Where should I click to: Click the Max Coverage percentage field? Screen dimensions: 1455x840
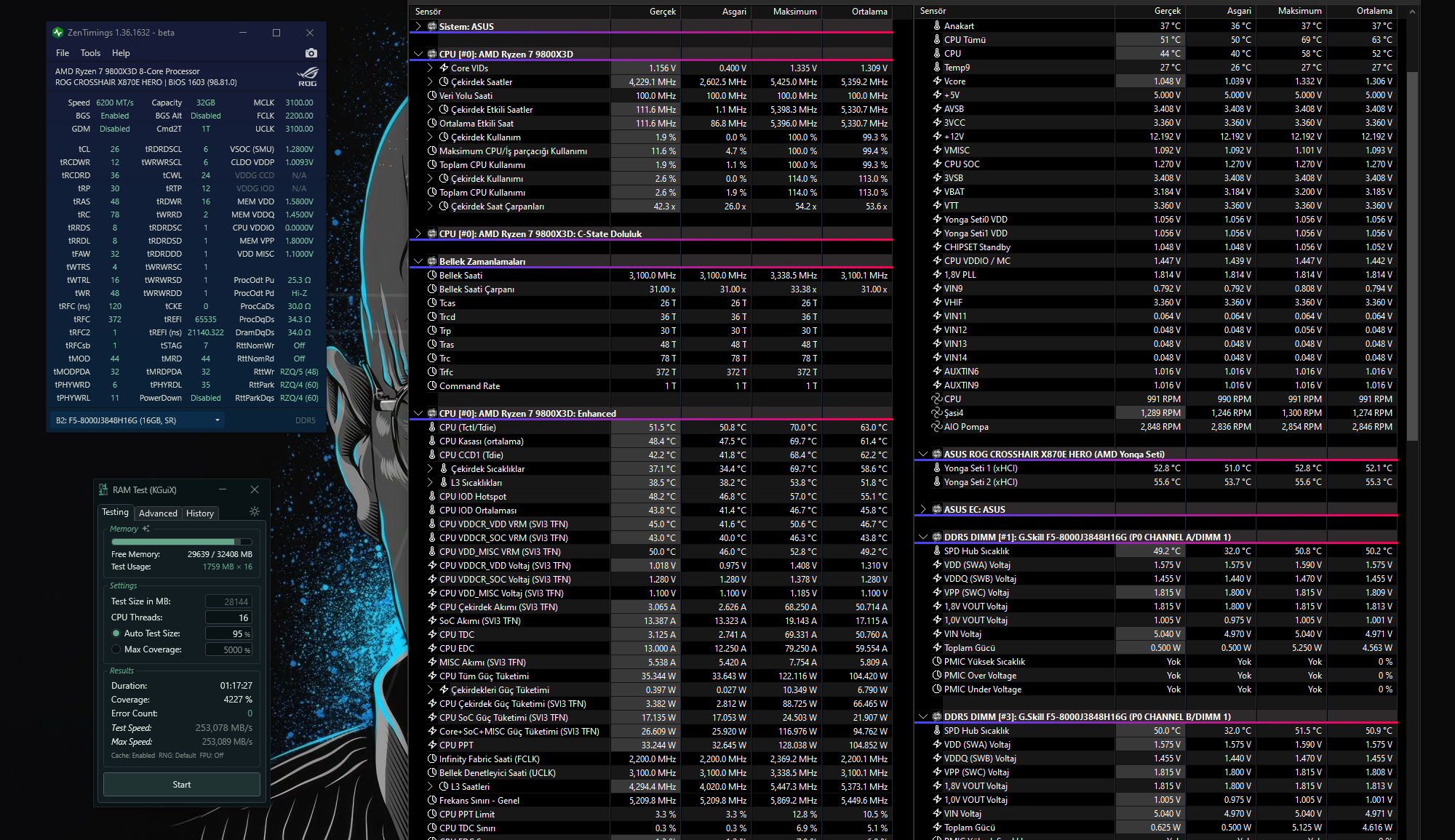(x=229, y=649)
